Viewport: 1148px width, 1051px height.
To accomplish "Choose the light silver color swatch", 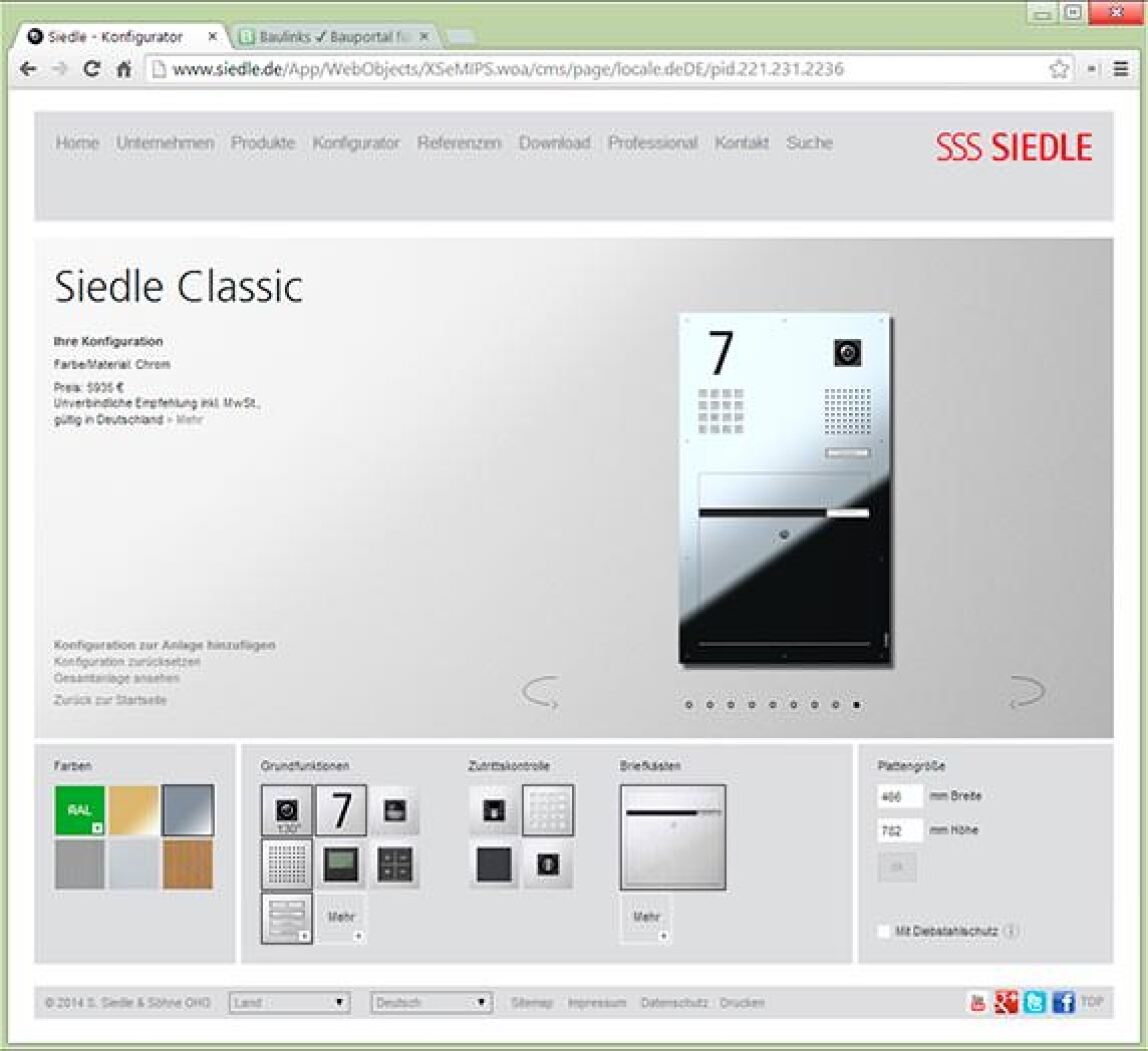I will (x=134, y=864).
